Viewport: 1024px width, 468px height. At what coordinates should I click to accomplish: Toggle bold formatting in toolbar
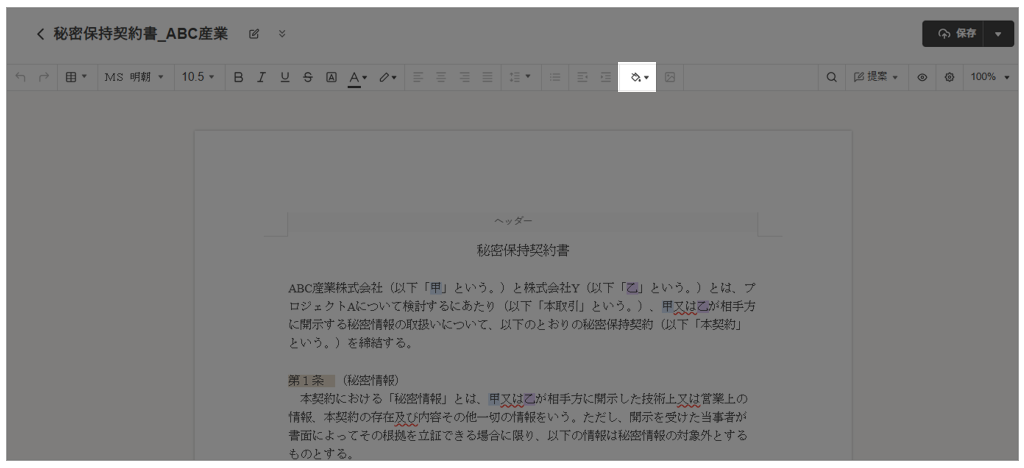pos(238,77)
